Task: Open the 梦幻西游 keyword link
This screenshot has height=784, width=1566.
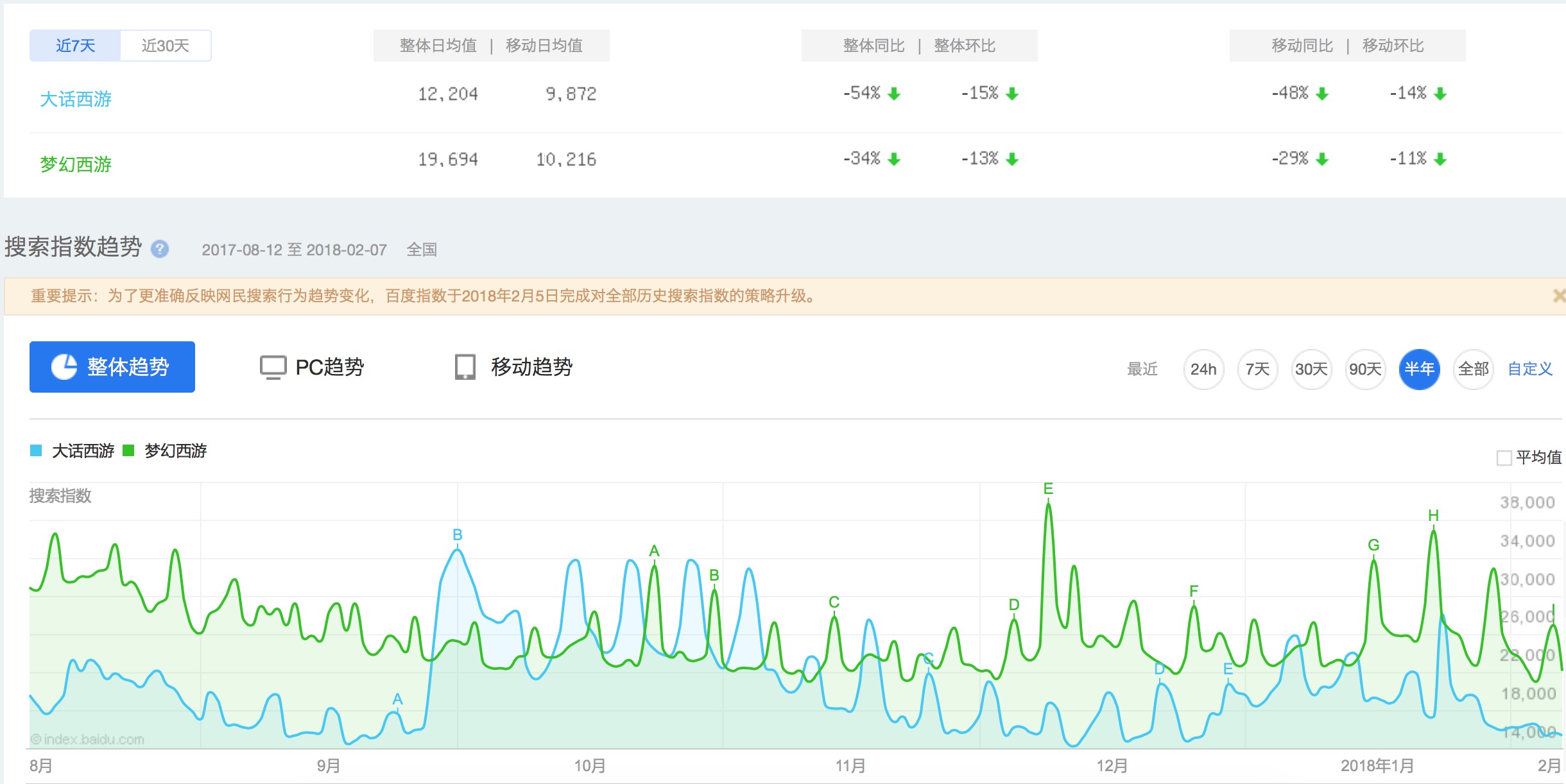Action: pos(76,164)
